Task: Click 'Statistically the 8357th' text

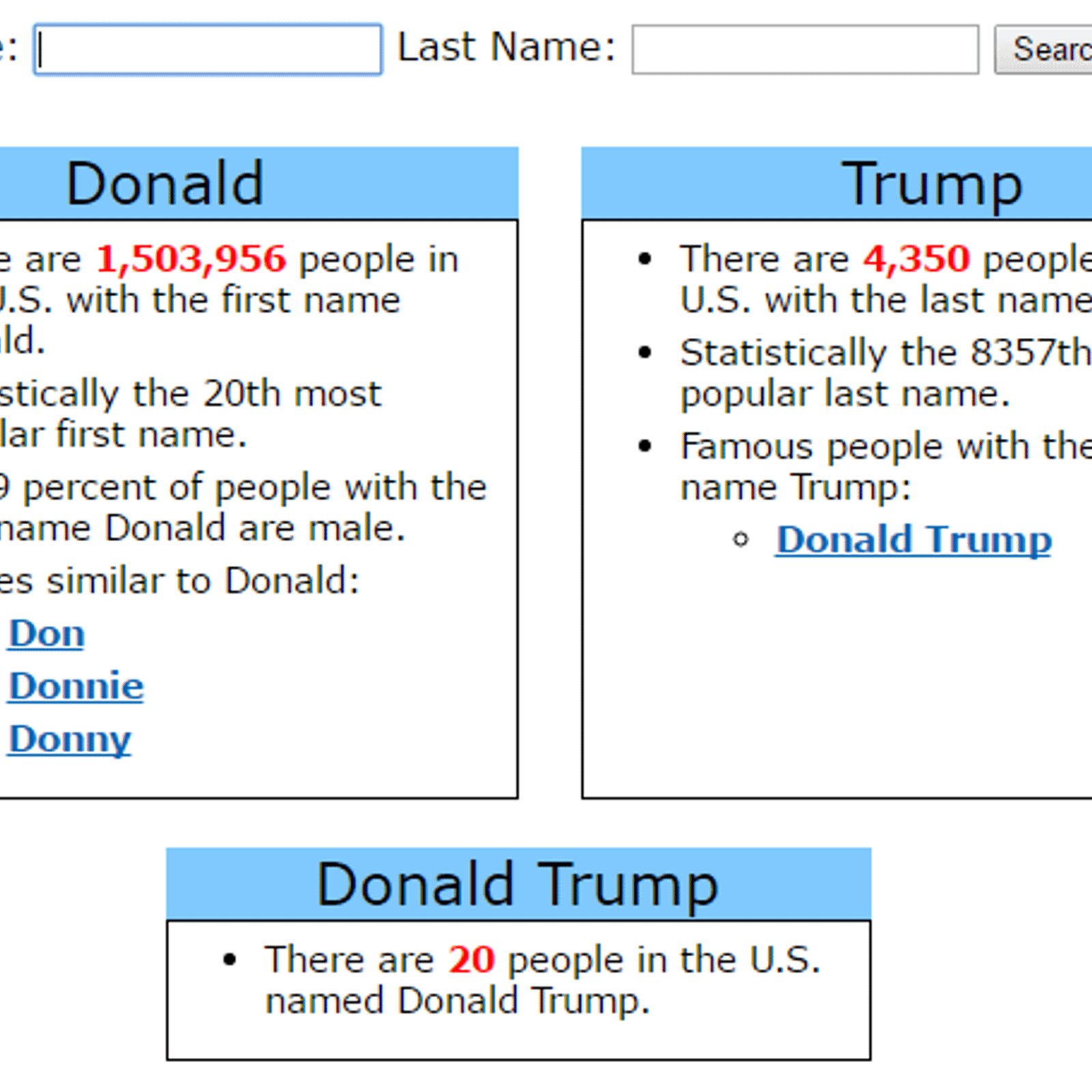Action: (886, 354)
